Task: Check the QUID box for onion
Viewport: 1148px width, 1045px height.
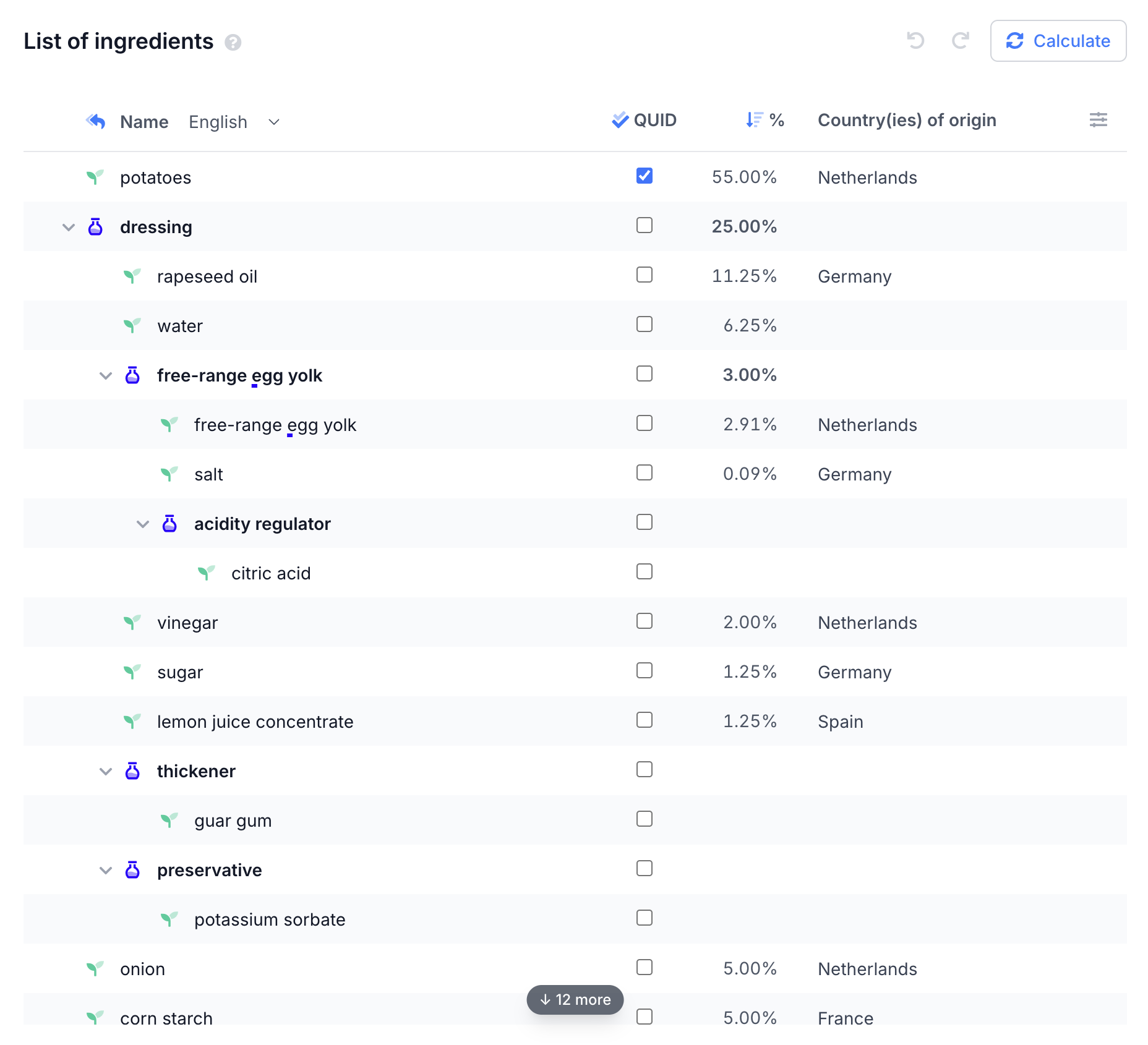Action: (x=644, y=968)
